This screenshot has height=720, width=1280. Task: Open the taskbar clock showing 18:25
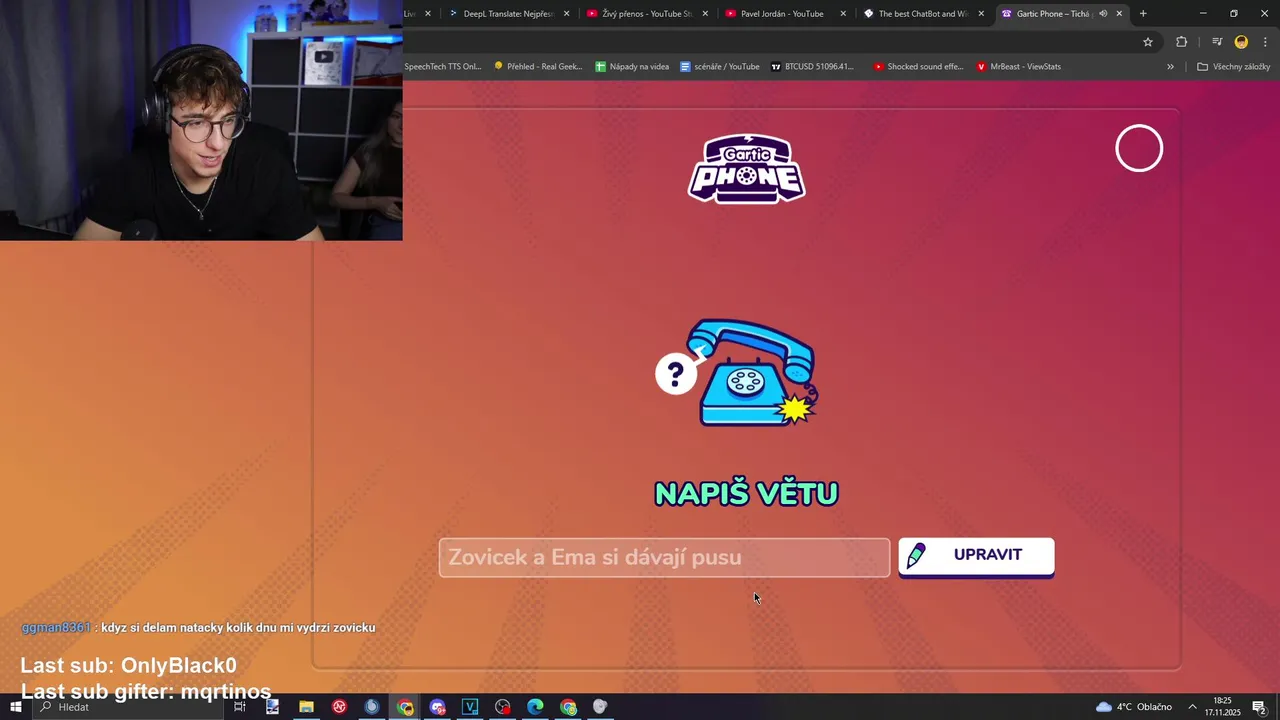[x=1221, y=707]
